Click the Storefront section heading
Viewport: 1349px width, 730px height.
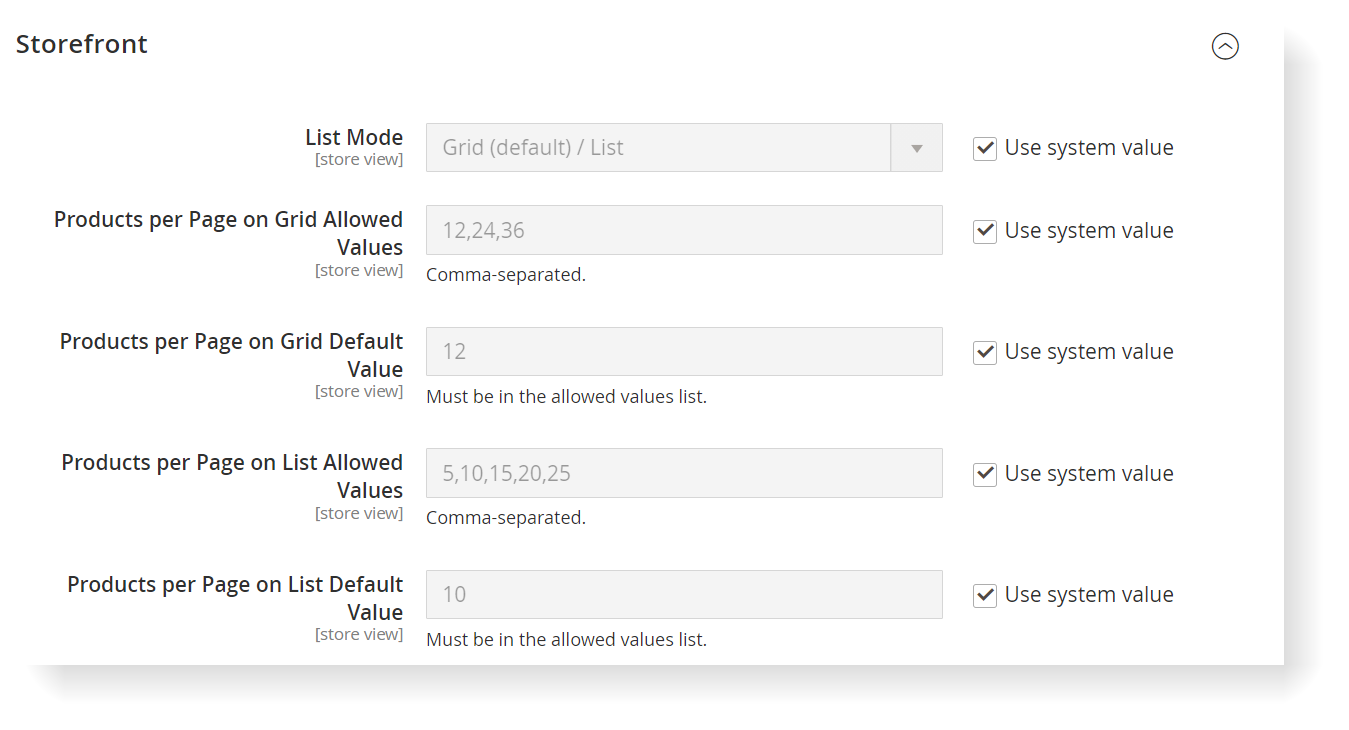[82, 44]
